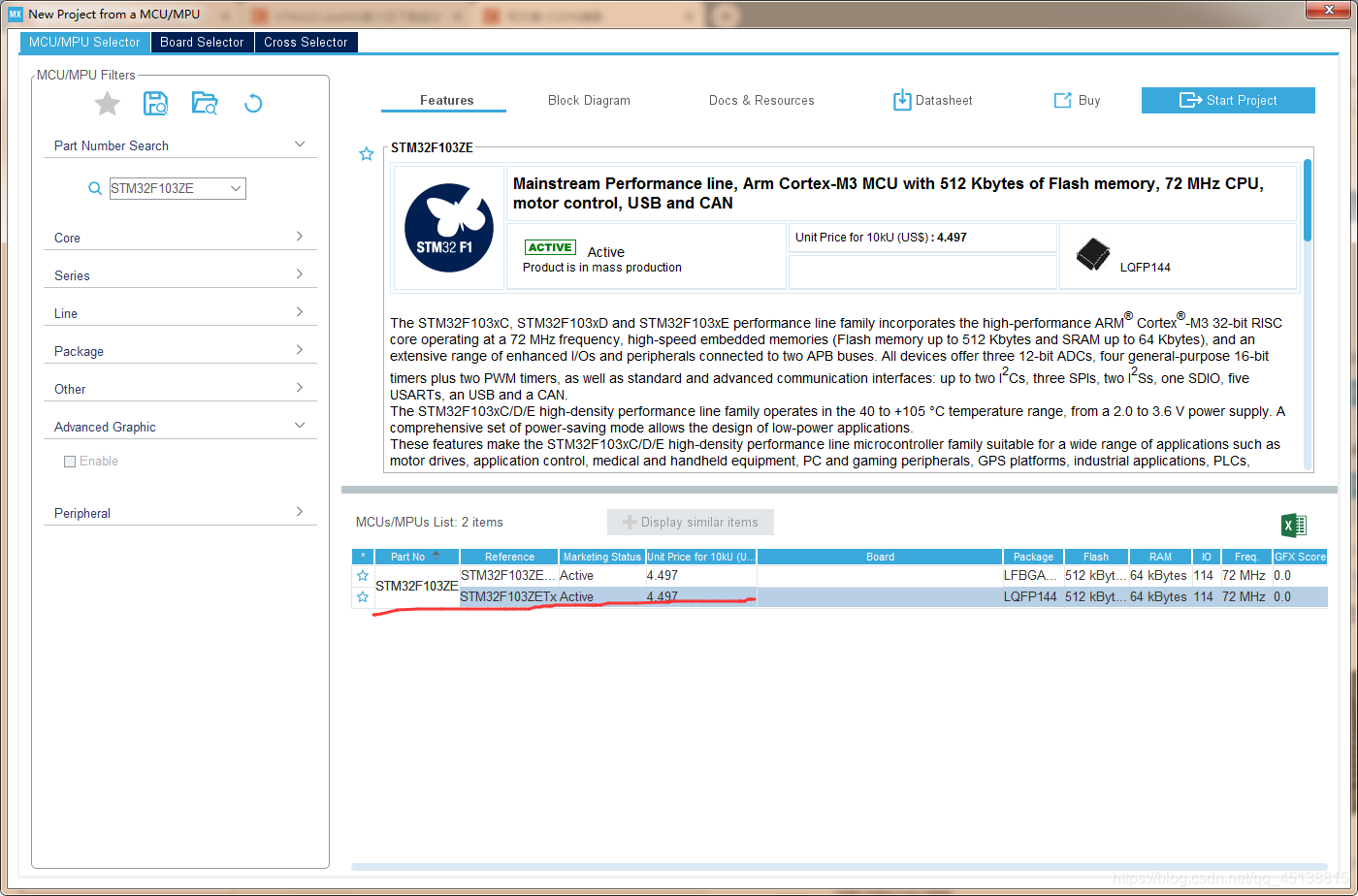Image resolution: width=1358 pixels, height=896 pixels.
Task: Sort by Freq. column header
Action: click(1246, 557)
